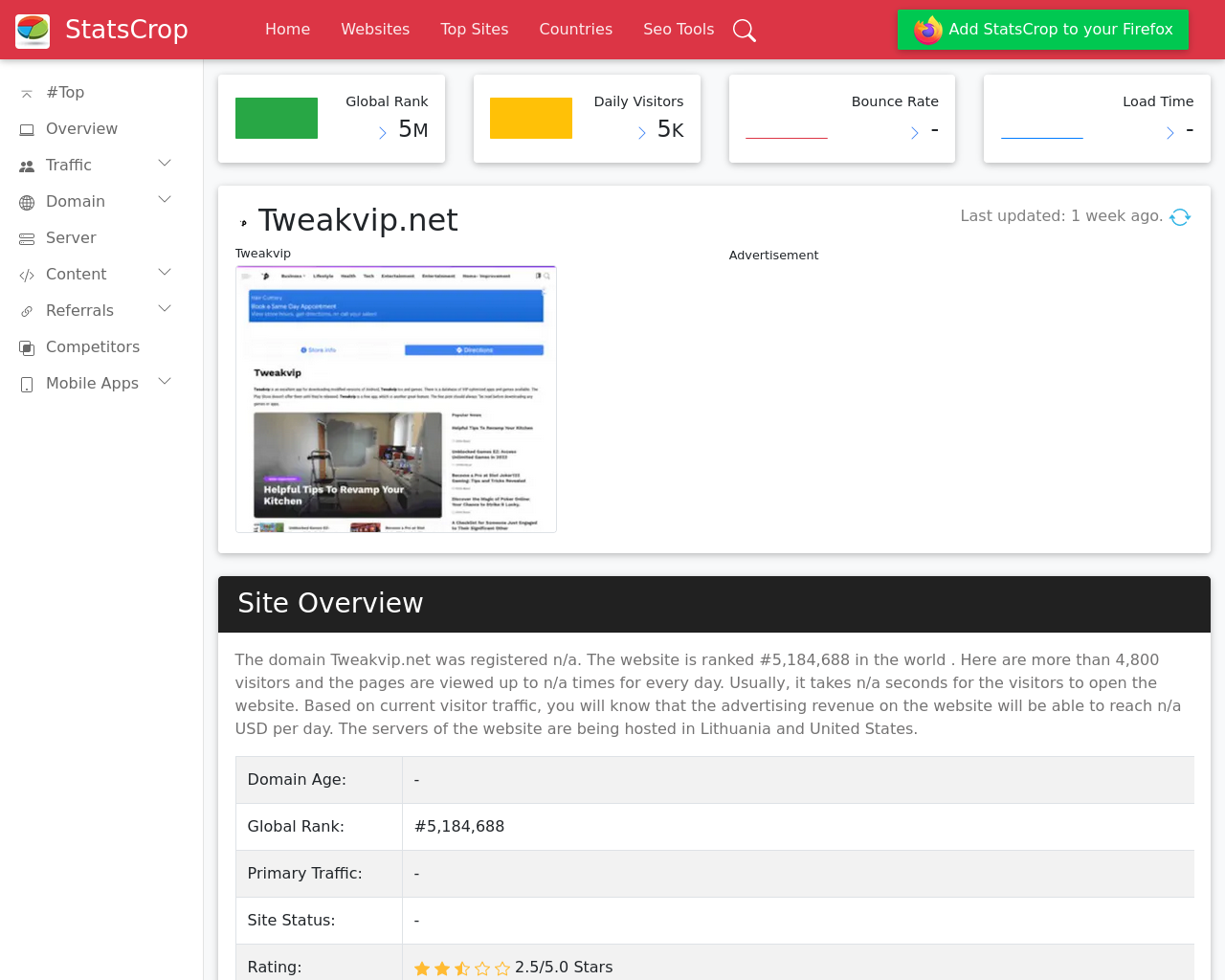Click the Daily Visitors chevron arrow
1225x980 pixels.
pyautogui.click(x=642, y=133)
